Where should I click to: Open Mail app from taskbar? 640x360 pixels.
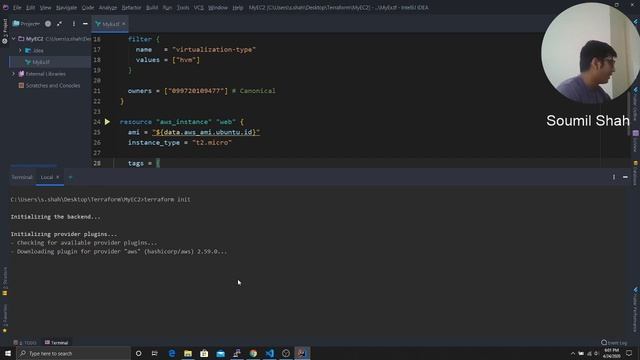point(220,353)
